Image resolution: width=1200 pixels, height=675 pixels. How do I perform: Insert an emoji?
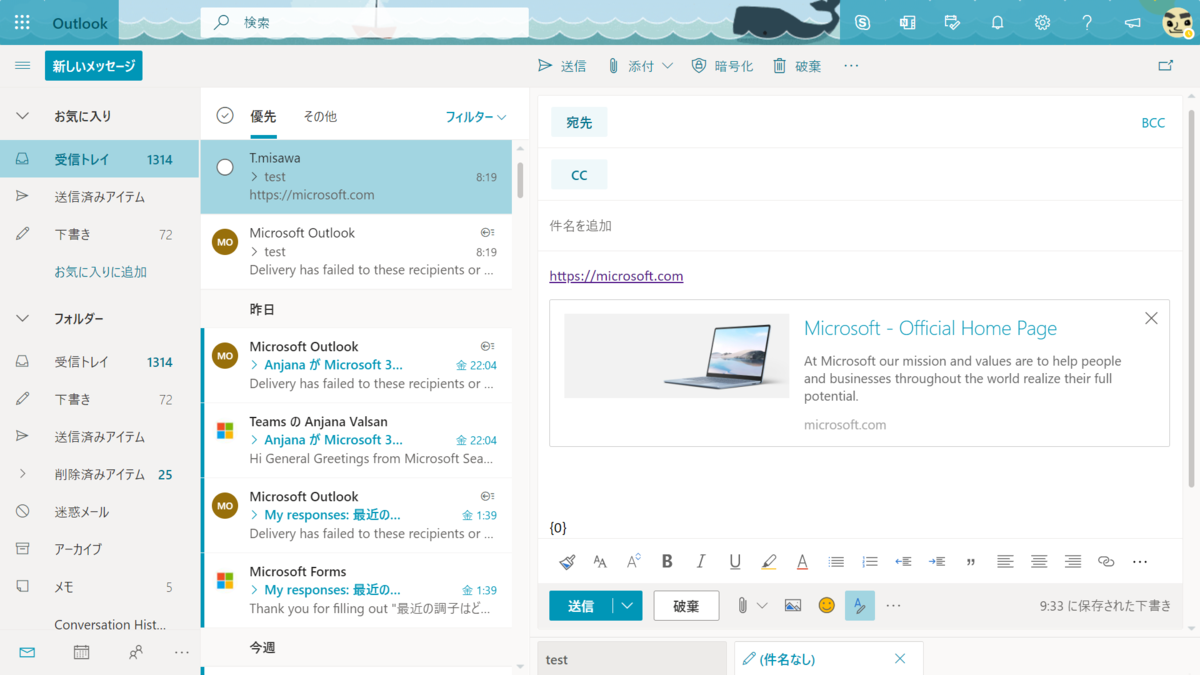[826, 605]
